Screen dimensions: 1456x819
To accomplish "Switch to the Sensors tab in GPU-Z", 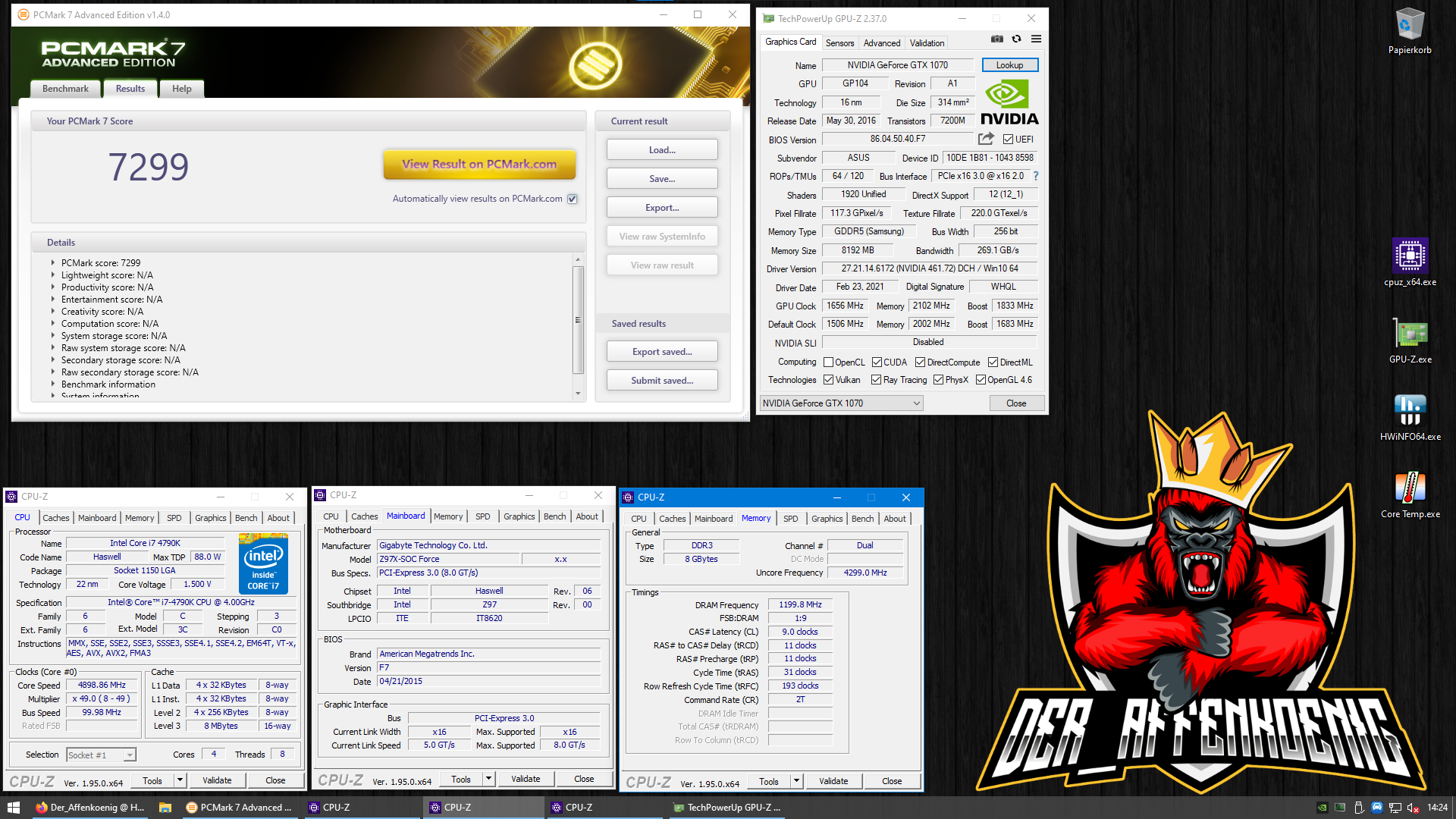I will coord(839,43).
